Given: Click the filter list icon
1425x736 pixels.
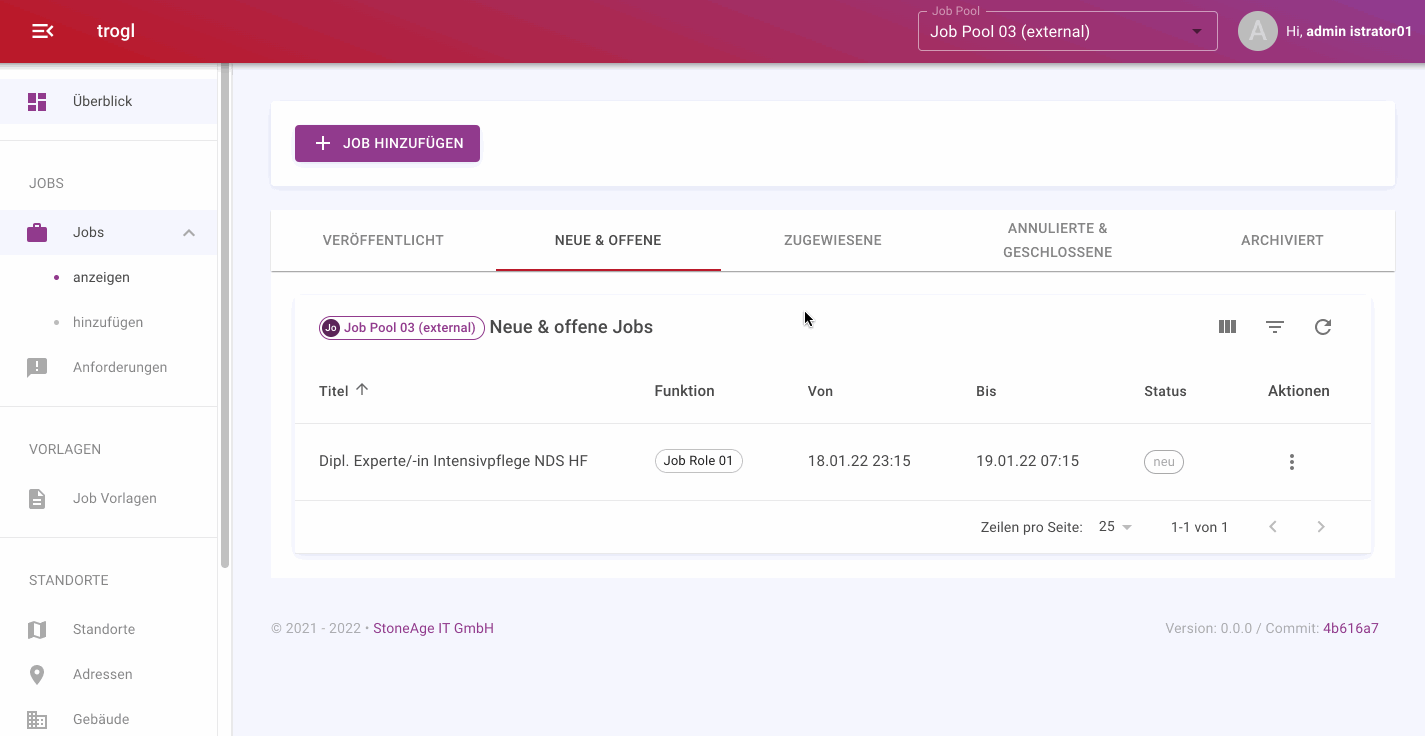Looking at the screenshot, I should (1275, 327).
